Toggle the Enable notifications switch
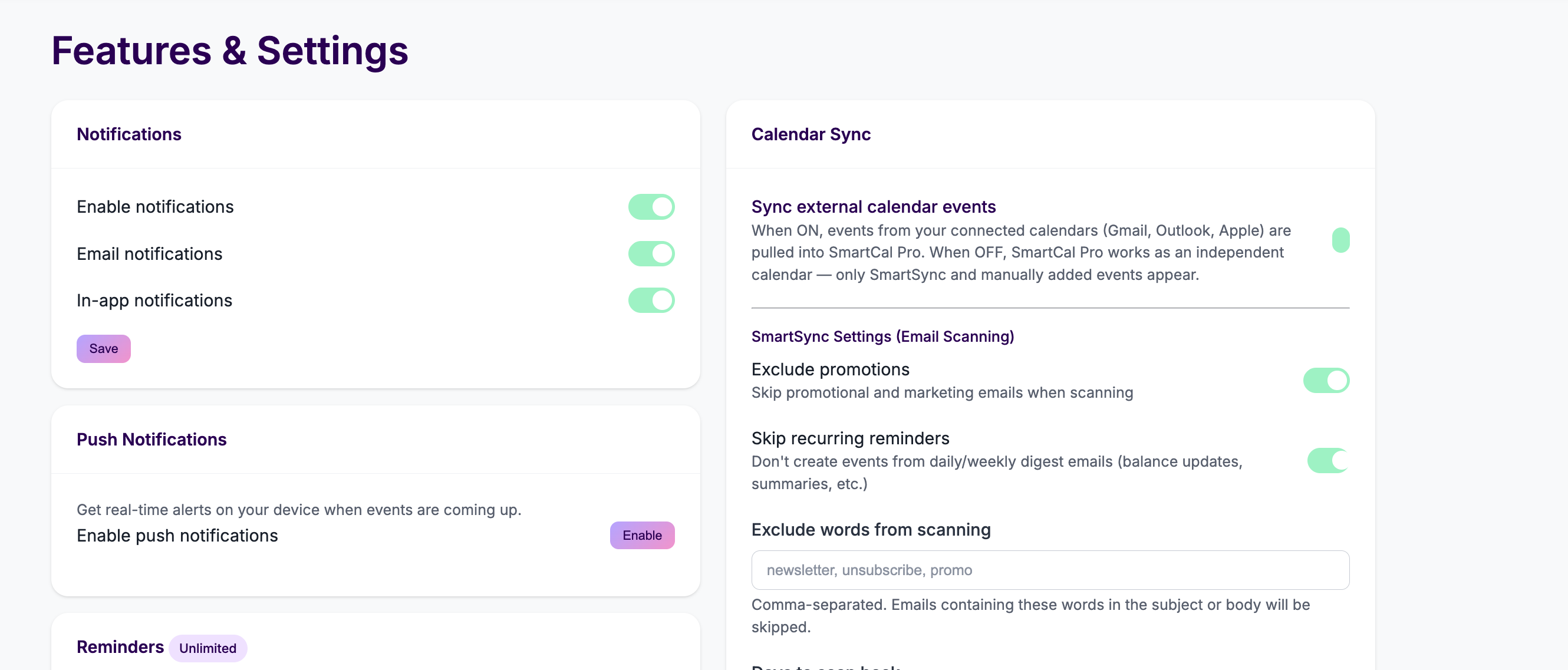 (651, 207)
